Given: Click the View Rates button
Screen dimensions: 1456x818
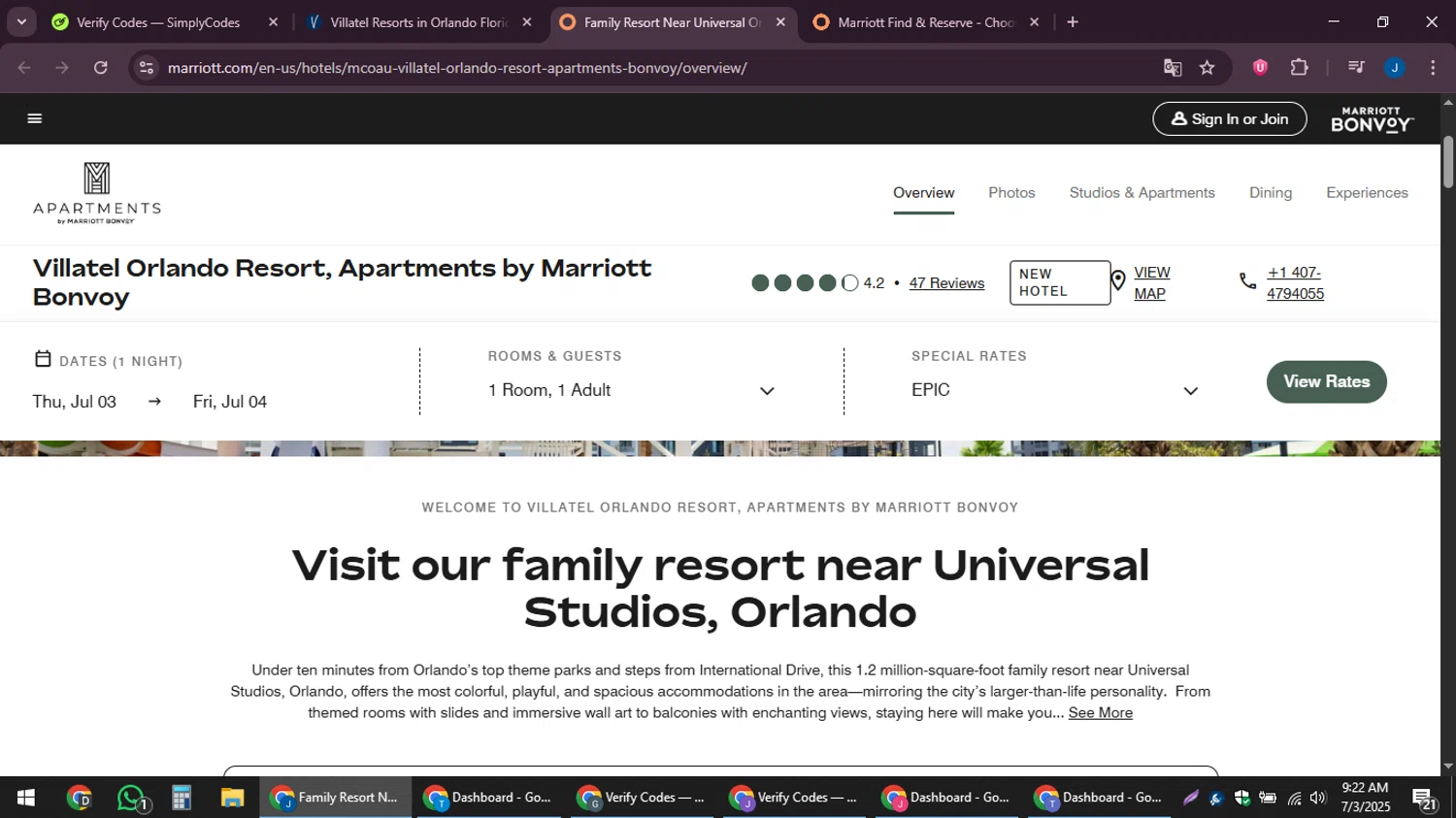Looking at the screenshot, I should (x=1326, y=381).
